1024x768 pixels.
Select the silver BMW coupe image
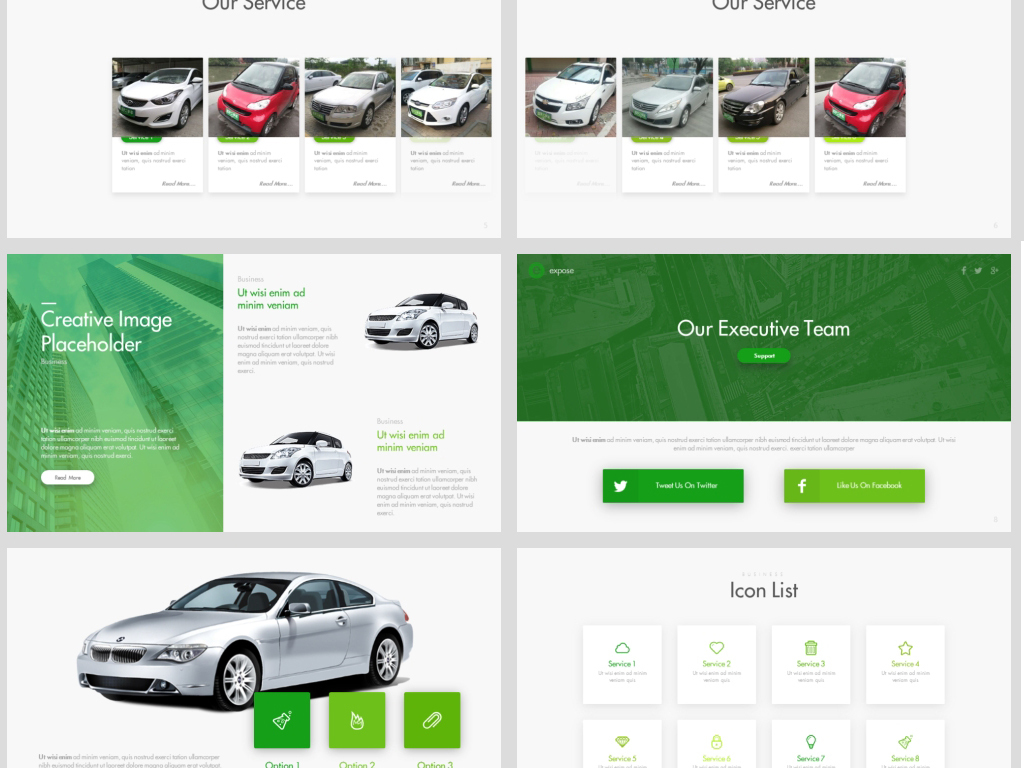[x=245, y=640]
